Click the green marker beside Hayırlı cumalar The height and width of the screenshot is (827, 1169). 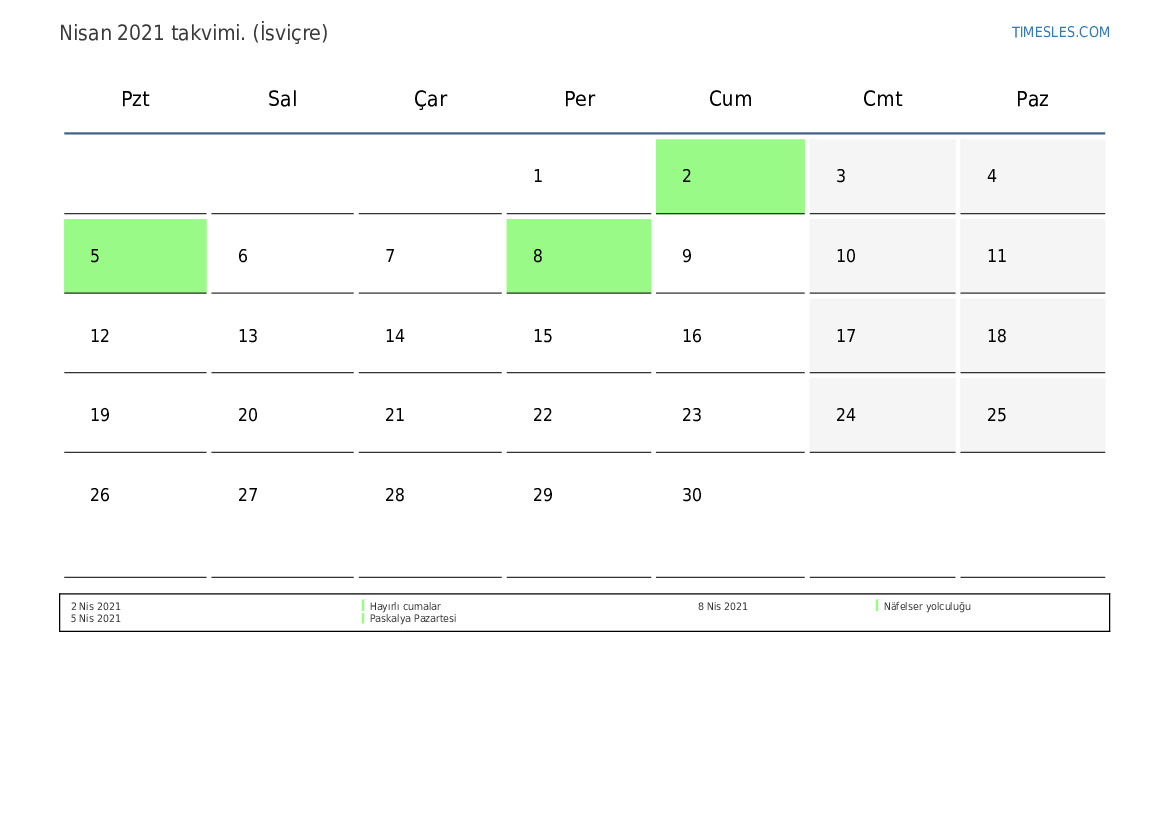click(x=363, y=606)
